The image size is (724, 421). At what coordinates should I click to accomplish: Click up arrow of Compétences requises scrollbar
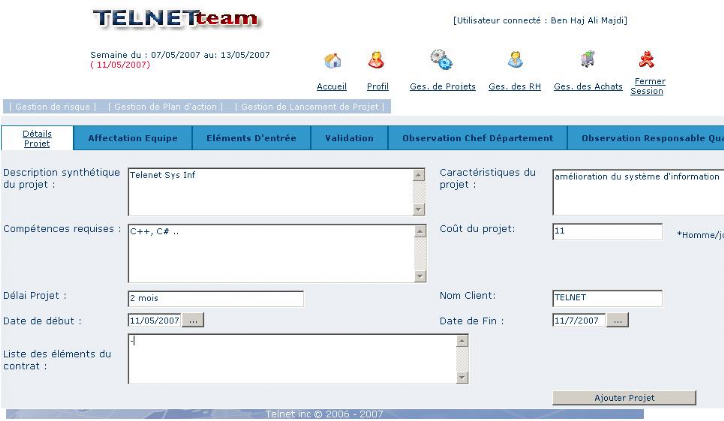[x=420, y=231]
